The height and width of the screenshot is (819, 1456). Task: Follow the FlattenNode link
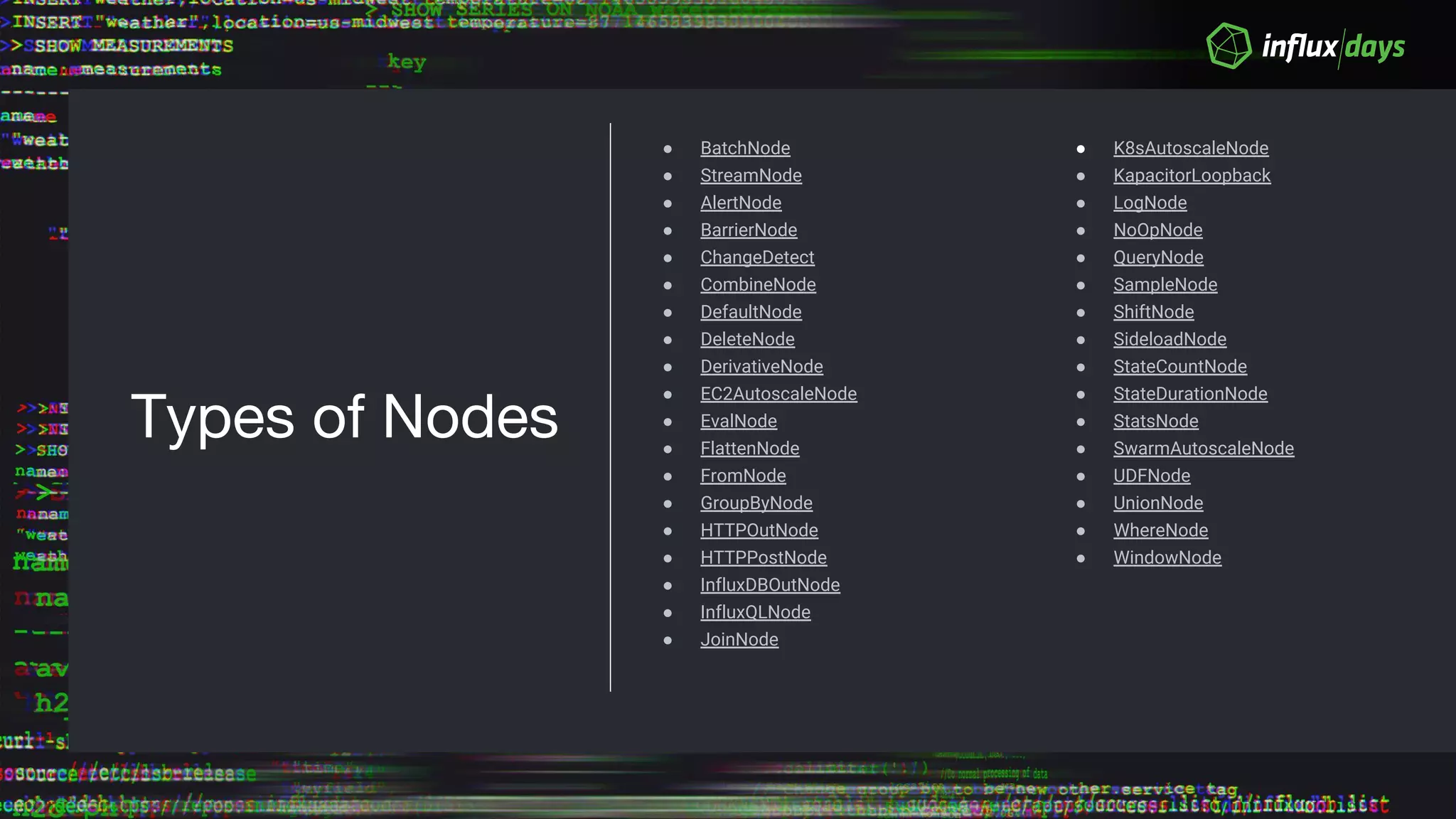(749, 449)
